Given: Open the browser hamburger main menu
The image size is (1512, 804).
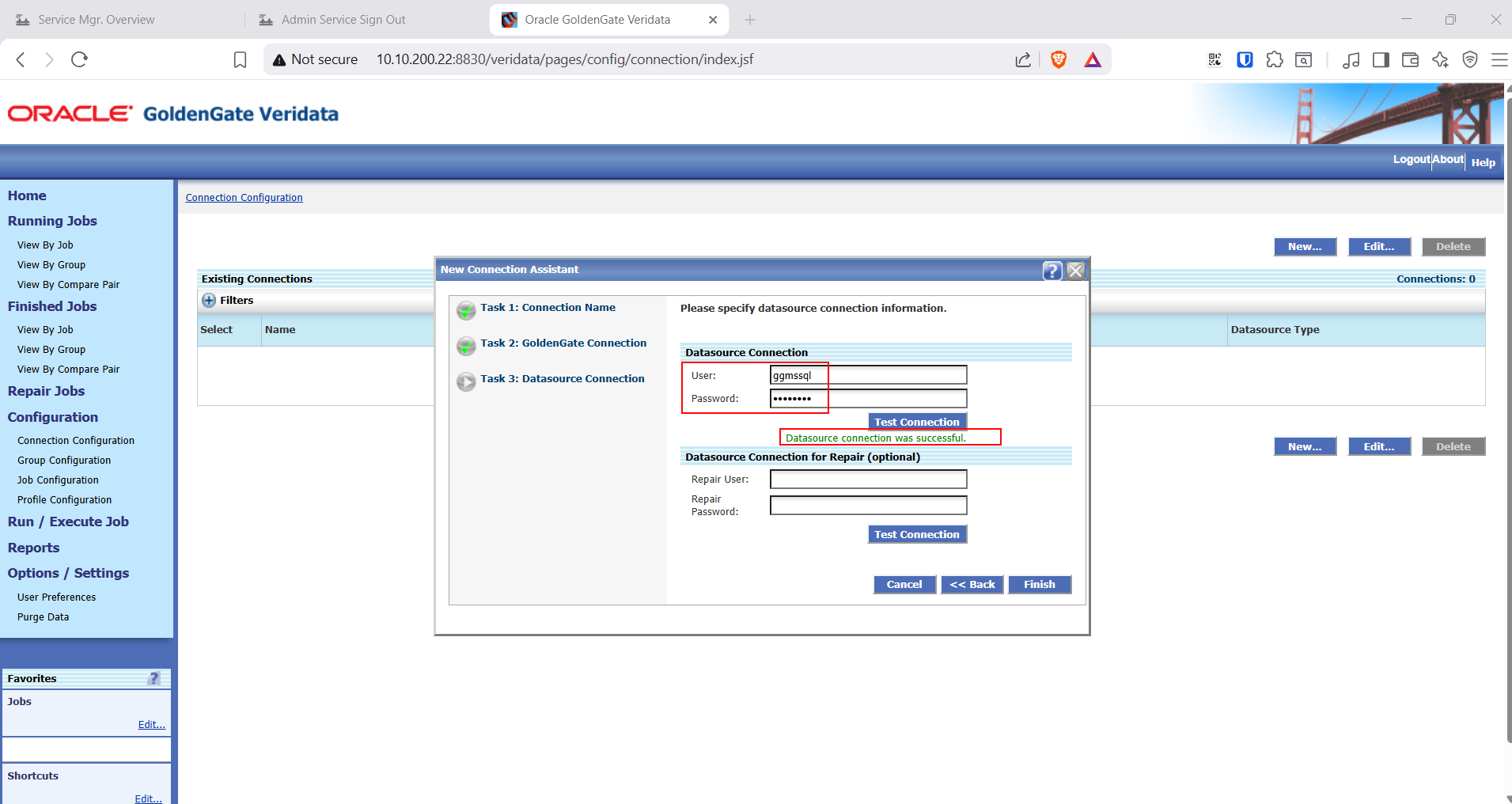Looking at the screenshot, I should point(1499,59).
